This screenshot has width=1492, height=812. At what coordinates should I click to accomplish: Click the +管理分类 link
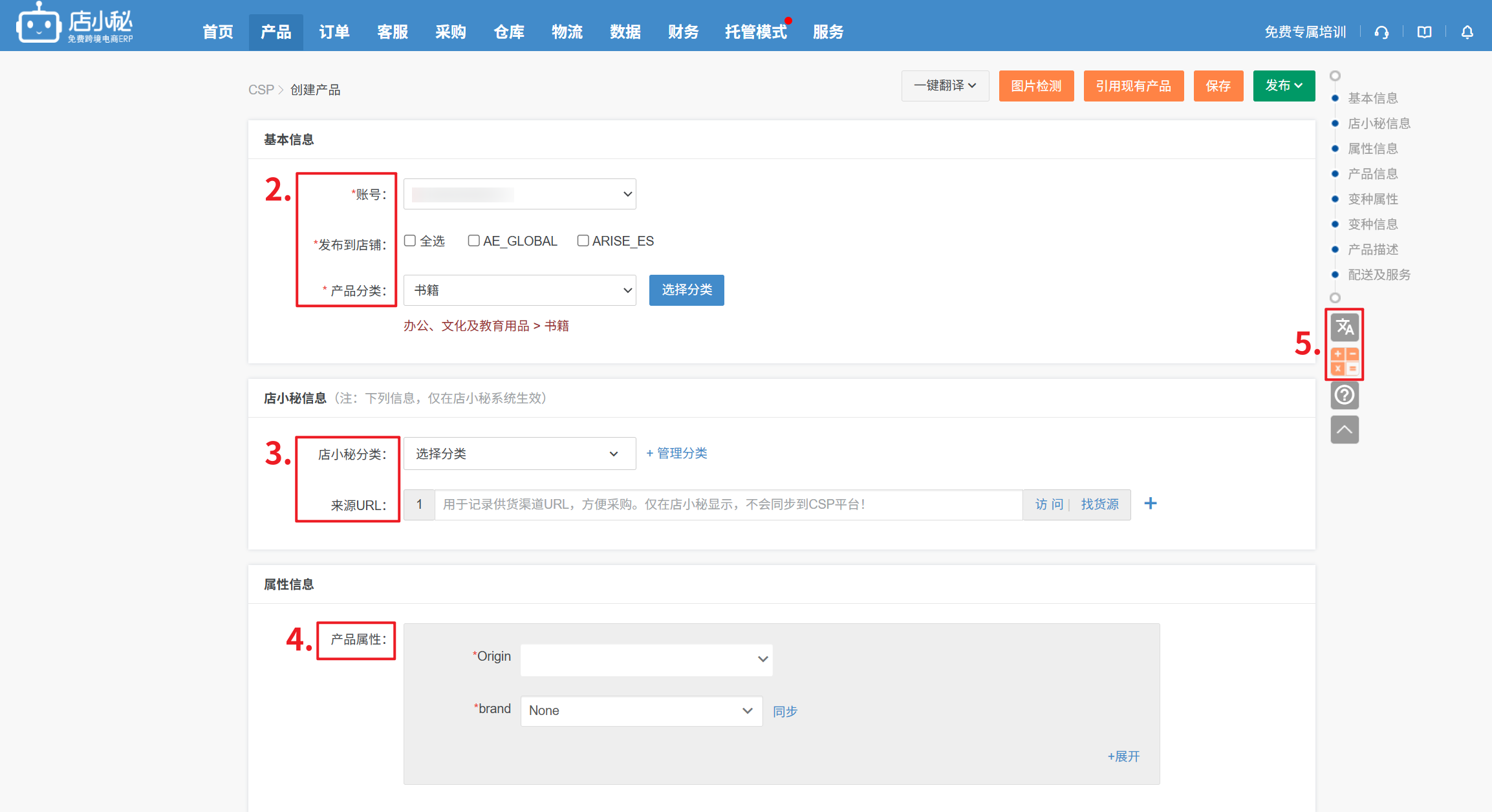[x=676, y=453]
